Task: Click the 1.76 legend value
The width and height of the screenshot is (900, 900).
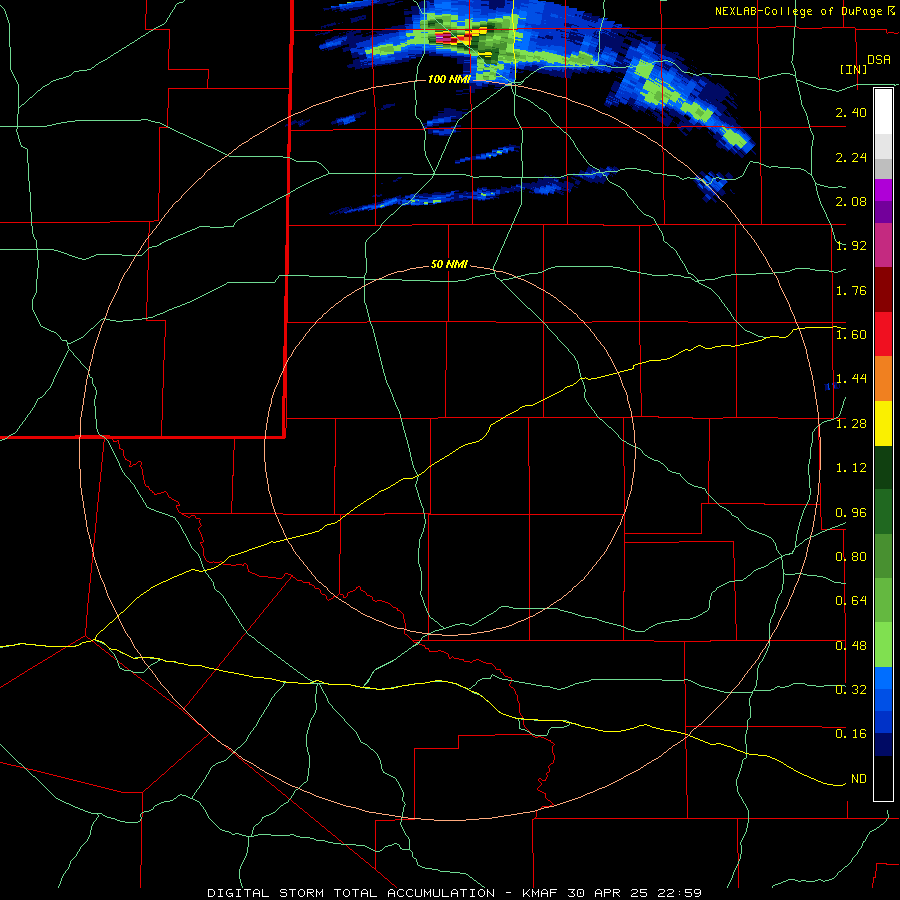Action: (x=851, y=290)
